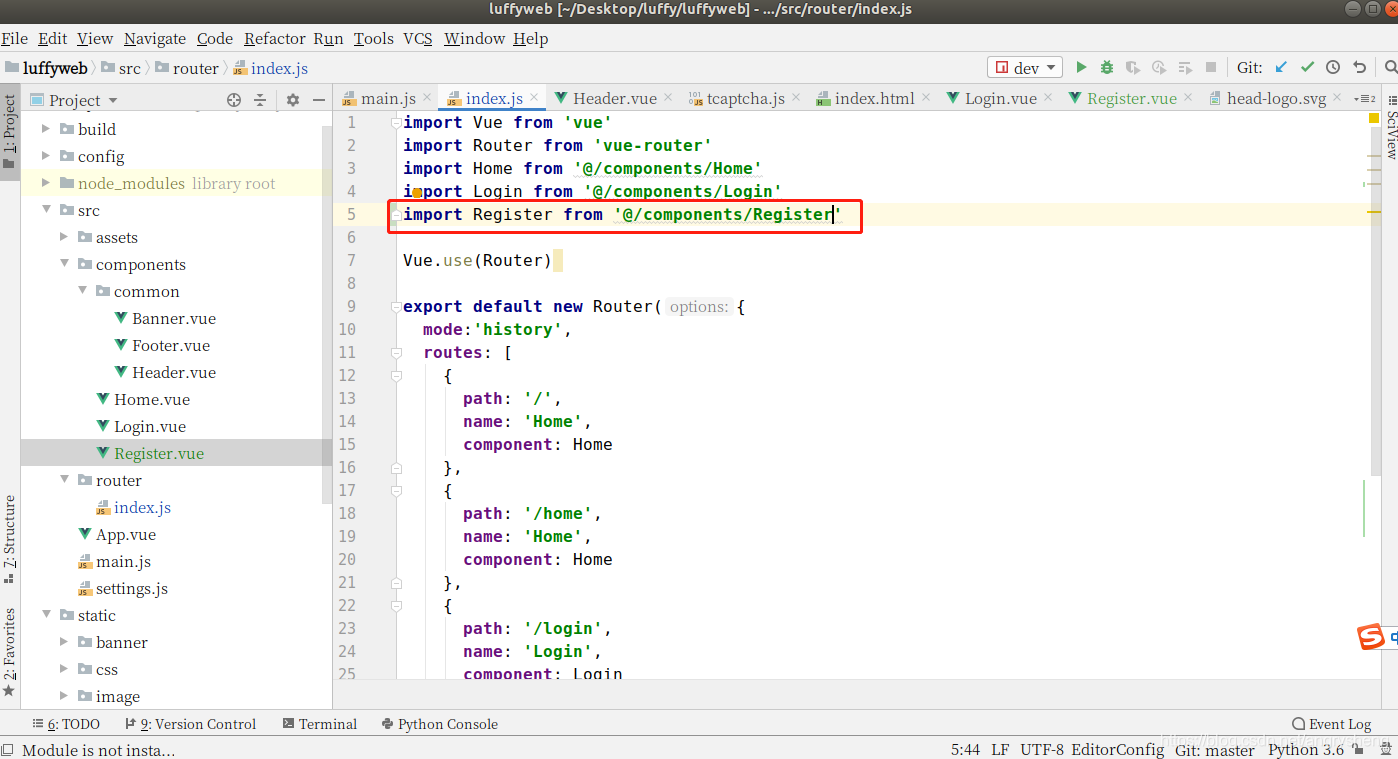1398x759 pixels.
Task: Click Git Update Project blue arrow
Action: (x=1281, y=67)
